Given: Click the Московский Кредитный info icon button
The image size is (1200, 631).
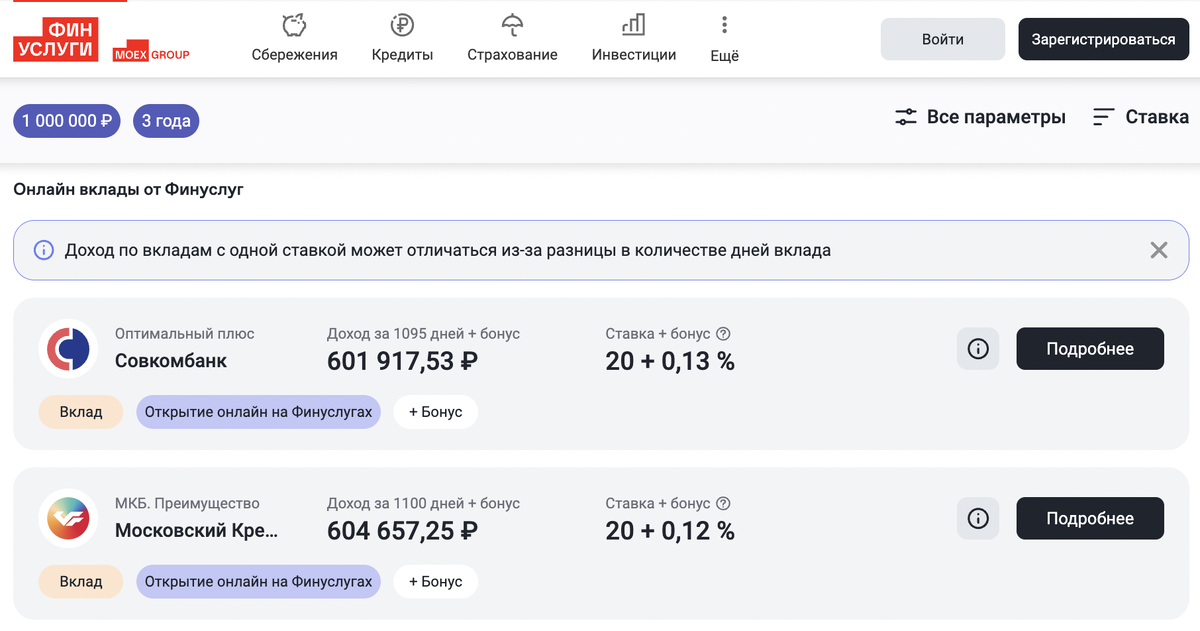Looking at the screenshot, I should (x=978, y=519).
